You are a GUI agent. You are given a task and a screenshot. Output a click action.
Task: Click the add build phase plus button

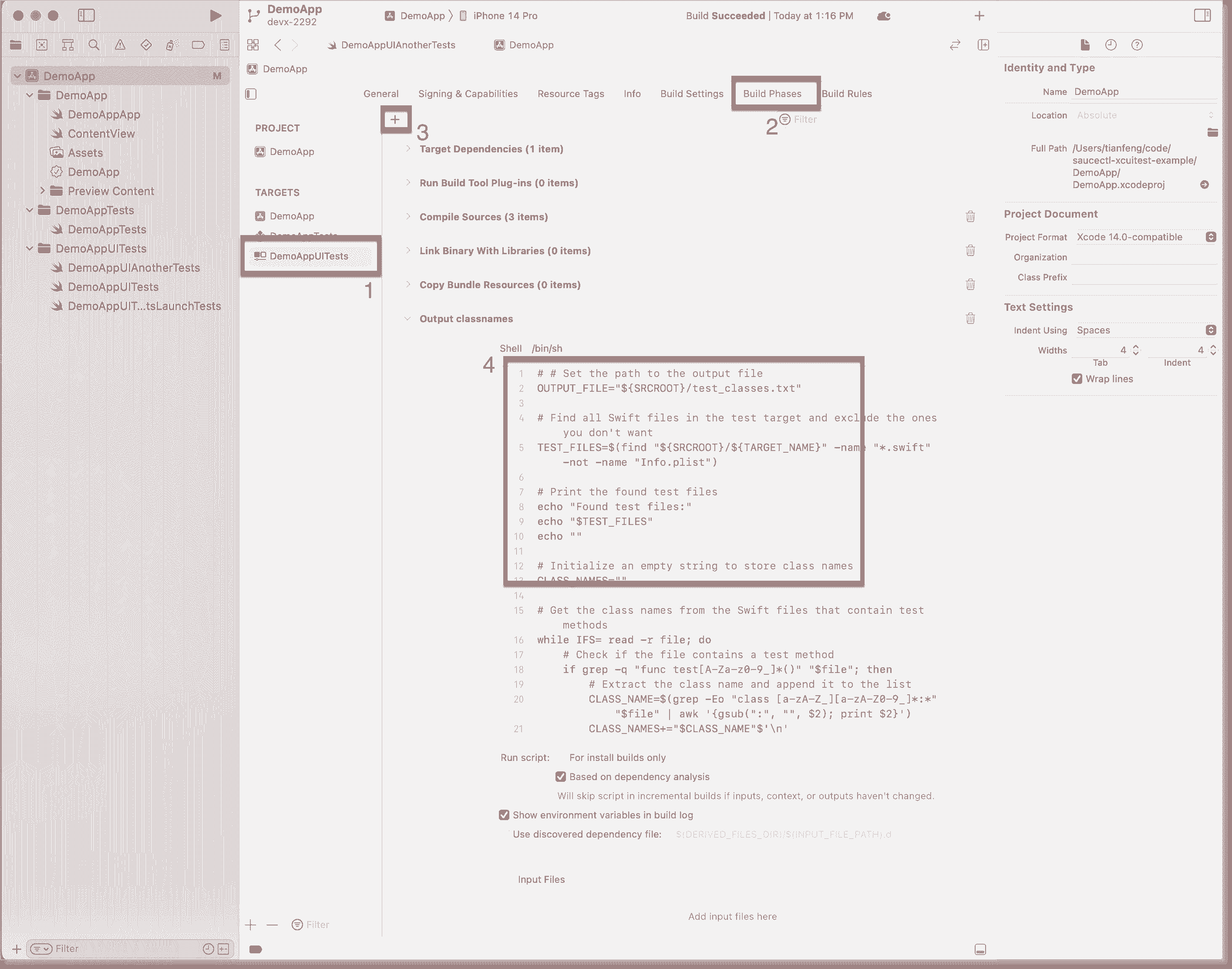pos(395,120)
